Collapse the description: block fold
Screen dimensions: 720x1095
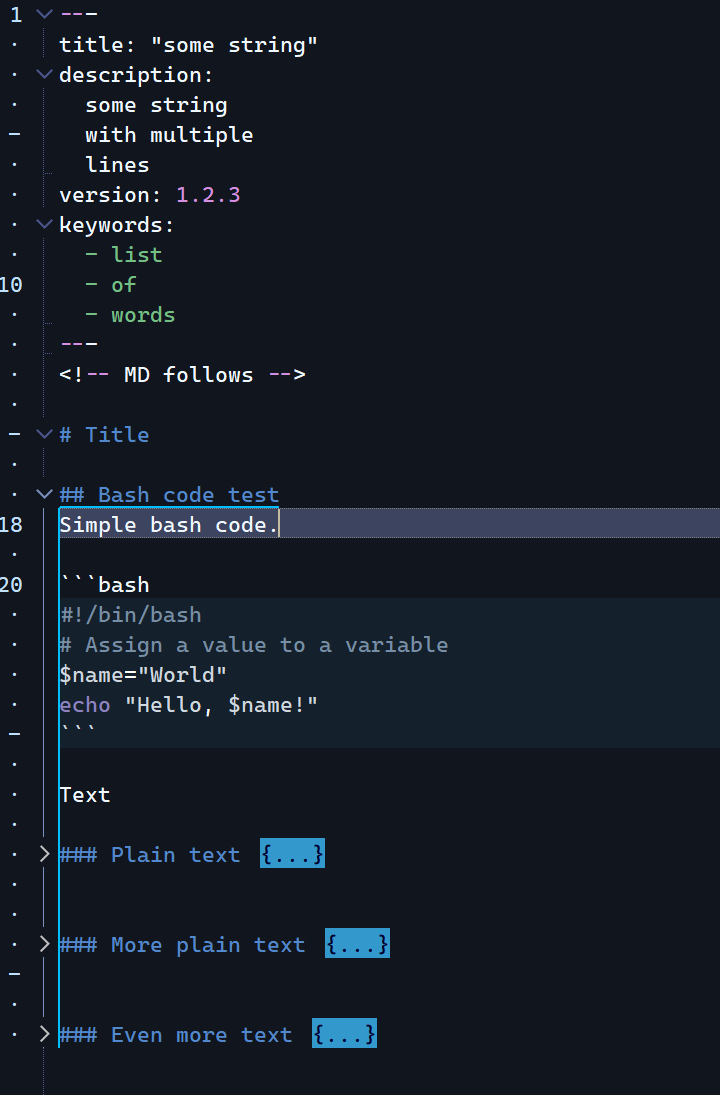click(44, 74)
